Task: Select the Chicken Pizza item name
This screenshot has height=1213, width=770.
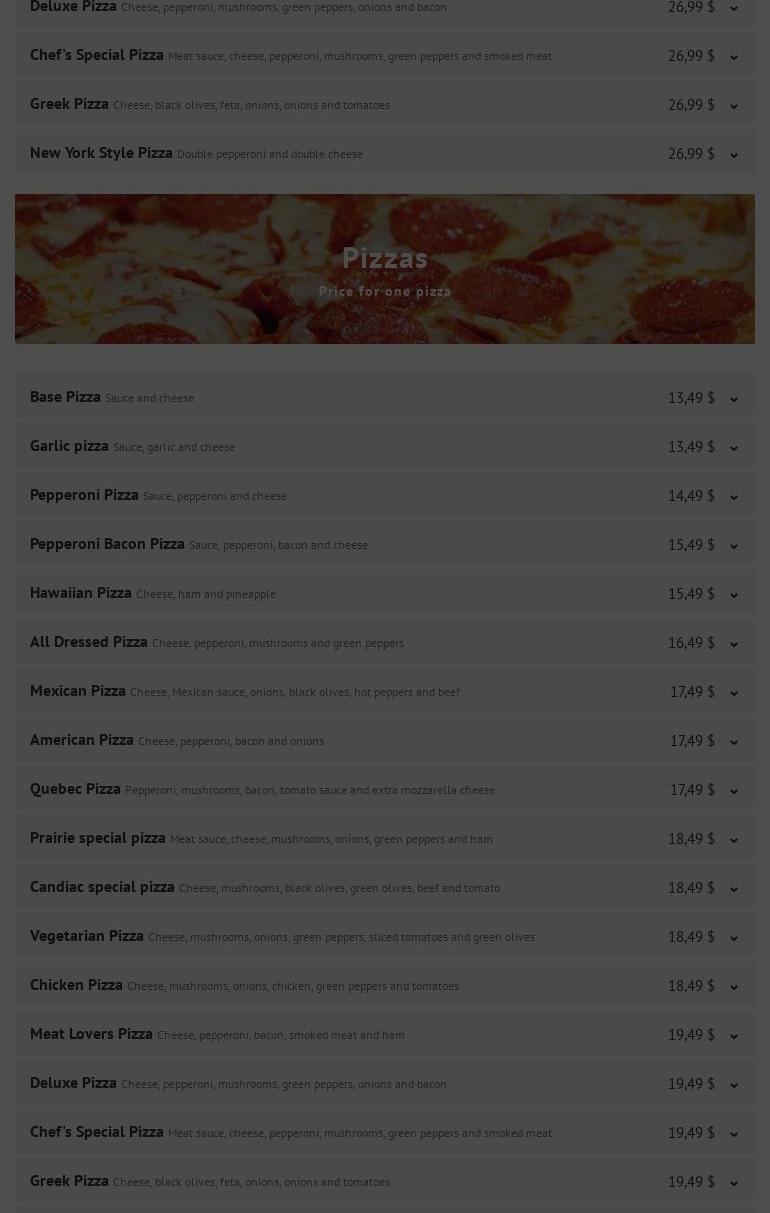Action: coord(76,985)
